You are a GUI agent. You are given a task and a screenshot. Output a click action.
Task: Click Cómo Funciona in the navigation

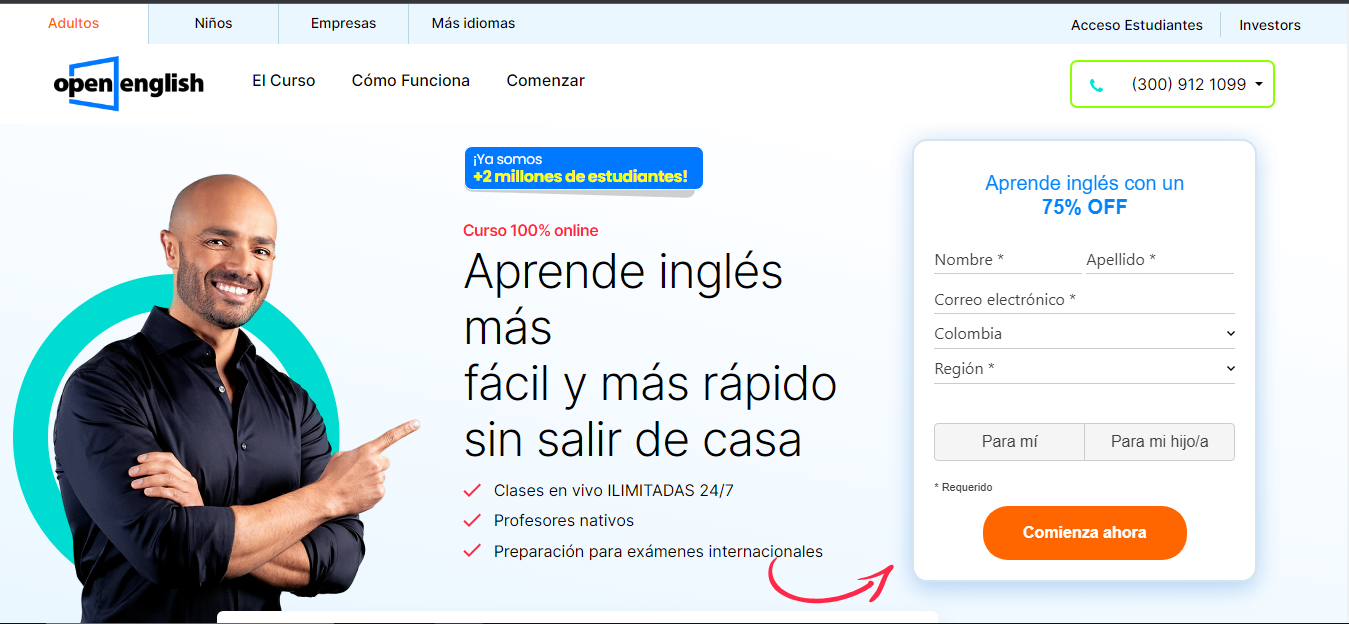point(410,80)
